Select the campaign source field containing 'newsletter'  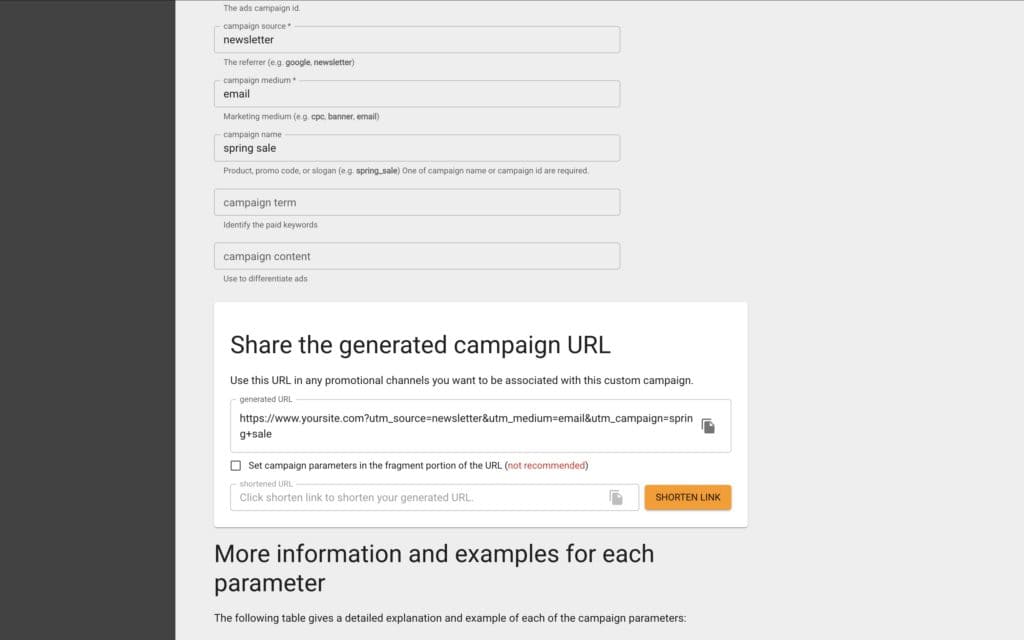[x=417, y=39]
